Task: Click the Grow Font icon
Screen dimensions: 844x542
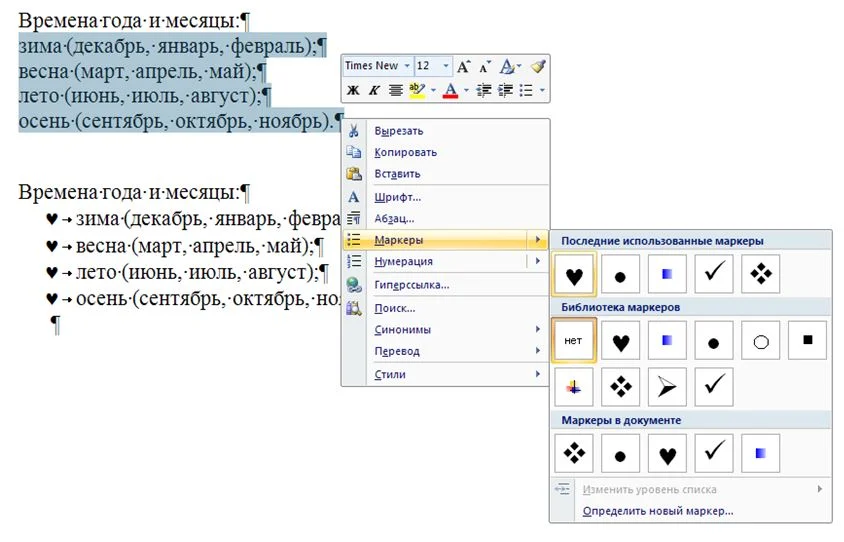Action: point(463,66)
